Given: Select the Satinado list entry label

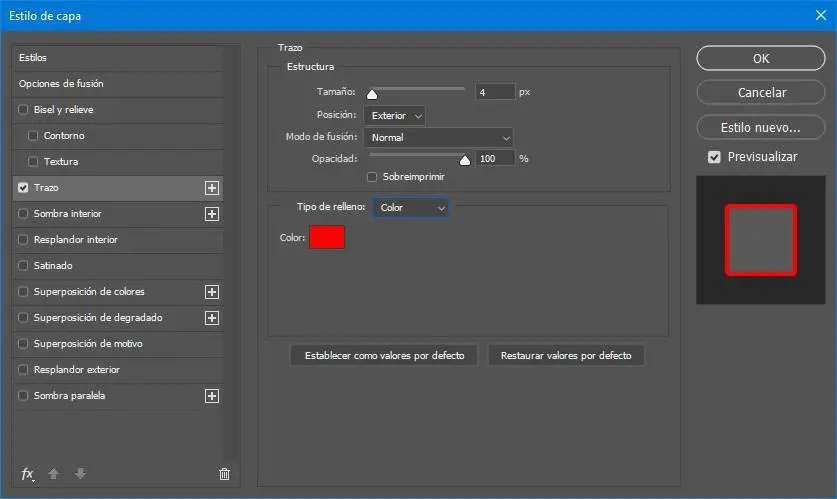Looking at the screenshot, I should 53,265.
